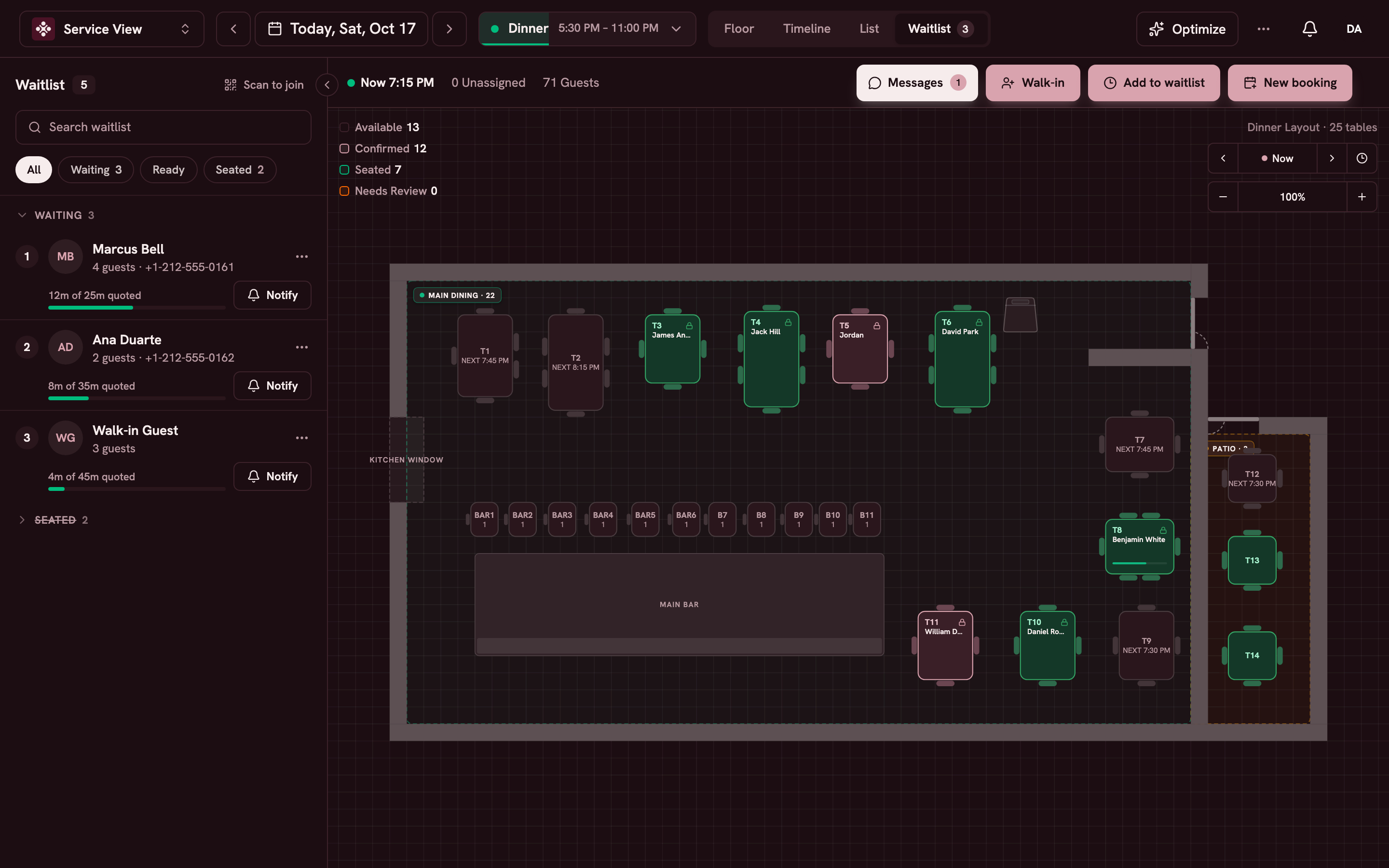Select the All waitlist filter chip
This screenshot has width=1389, height=868.
click(x=34, y=170)
